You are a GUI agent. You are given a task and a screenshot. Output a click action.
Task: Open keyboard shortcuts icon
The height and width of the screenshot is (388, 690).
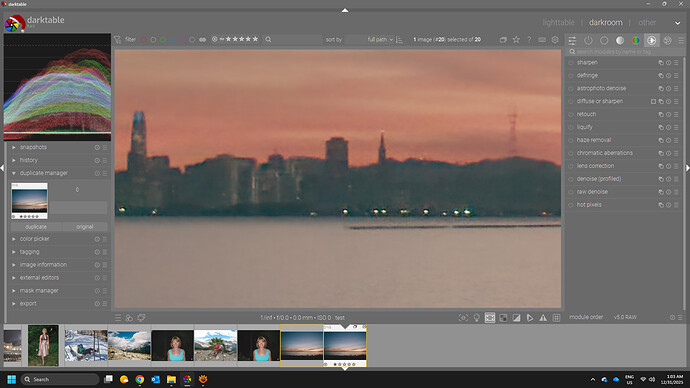click(542, 40)
